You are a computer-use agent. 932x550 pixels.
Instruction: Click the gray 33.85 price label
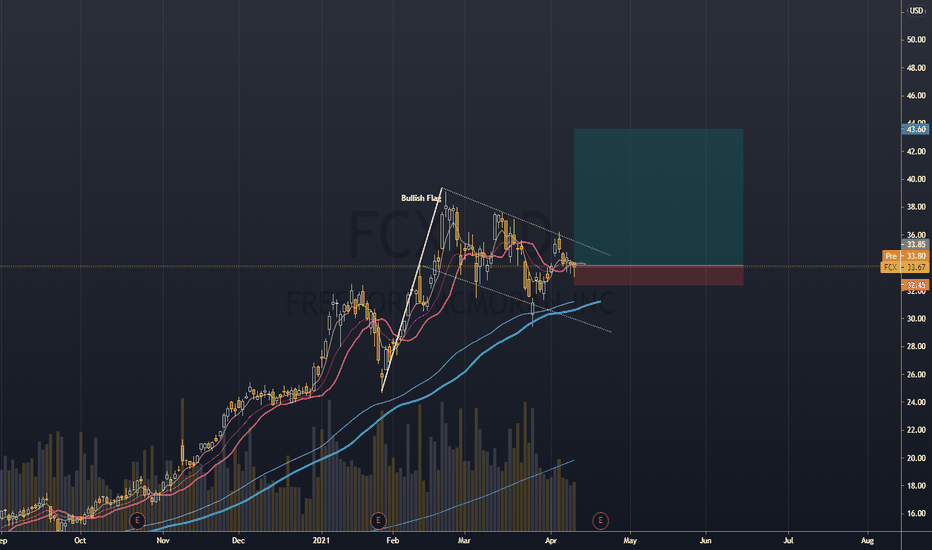coord(915,244)
